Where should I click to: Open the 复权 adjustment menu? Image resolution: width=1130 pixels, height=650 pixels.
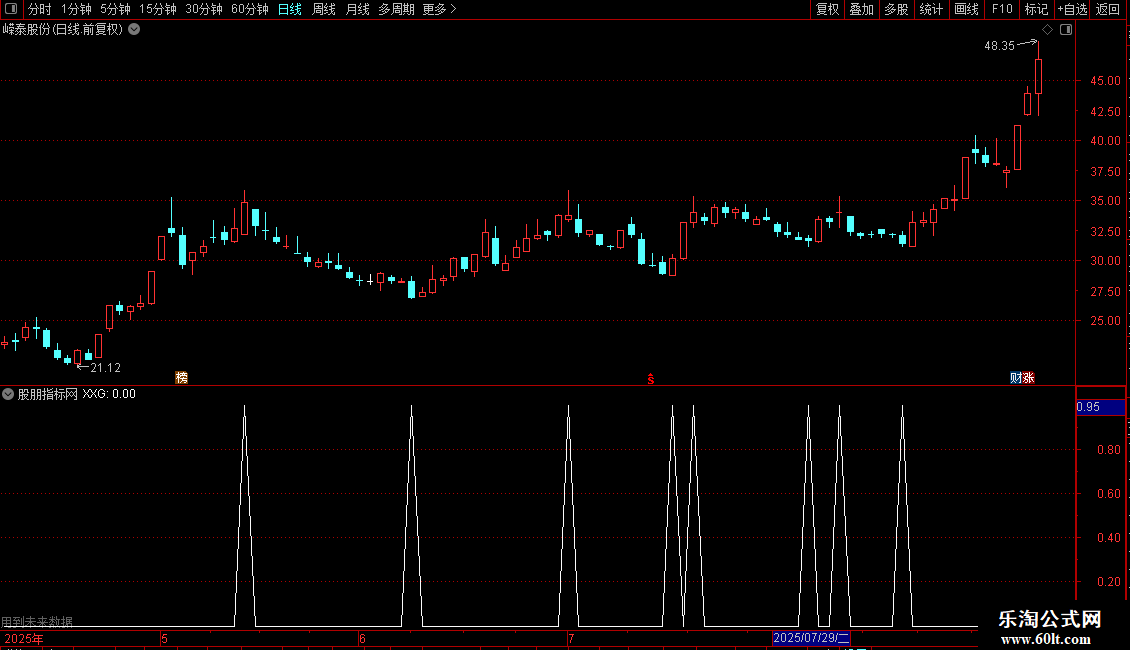tap(827, 9)
